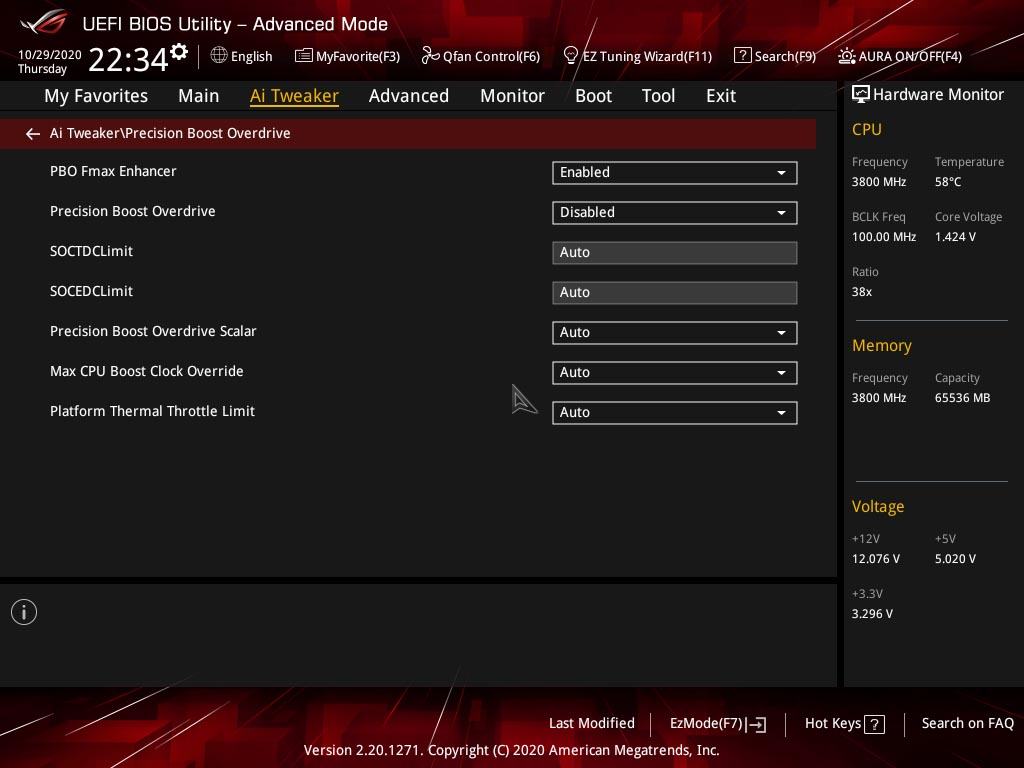Click Memory Capacity value 65536 MB

(962, 398)
